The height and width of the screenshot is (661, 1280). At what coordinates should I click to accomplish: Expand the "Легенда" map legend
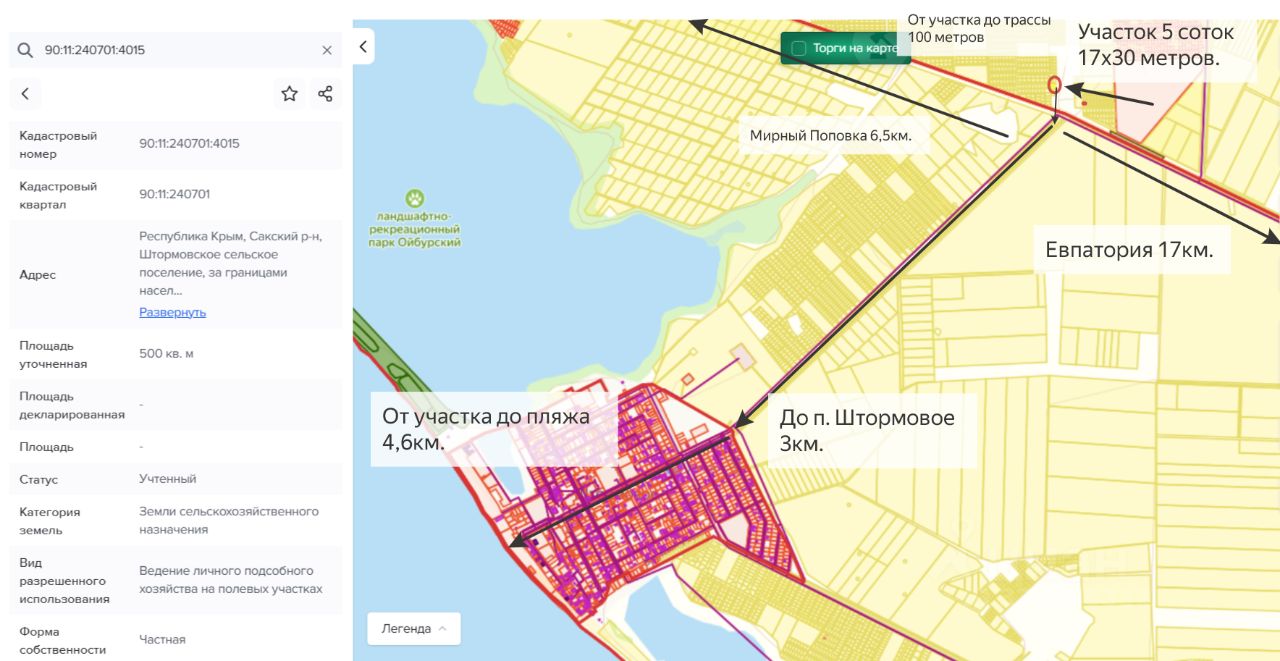point(414,629)
